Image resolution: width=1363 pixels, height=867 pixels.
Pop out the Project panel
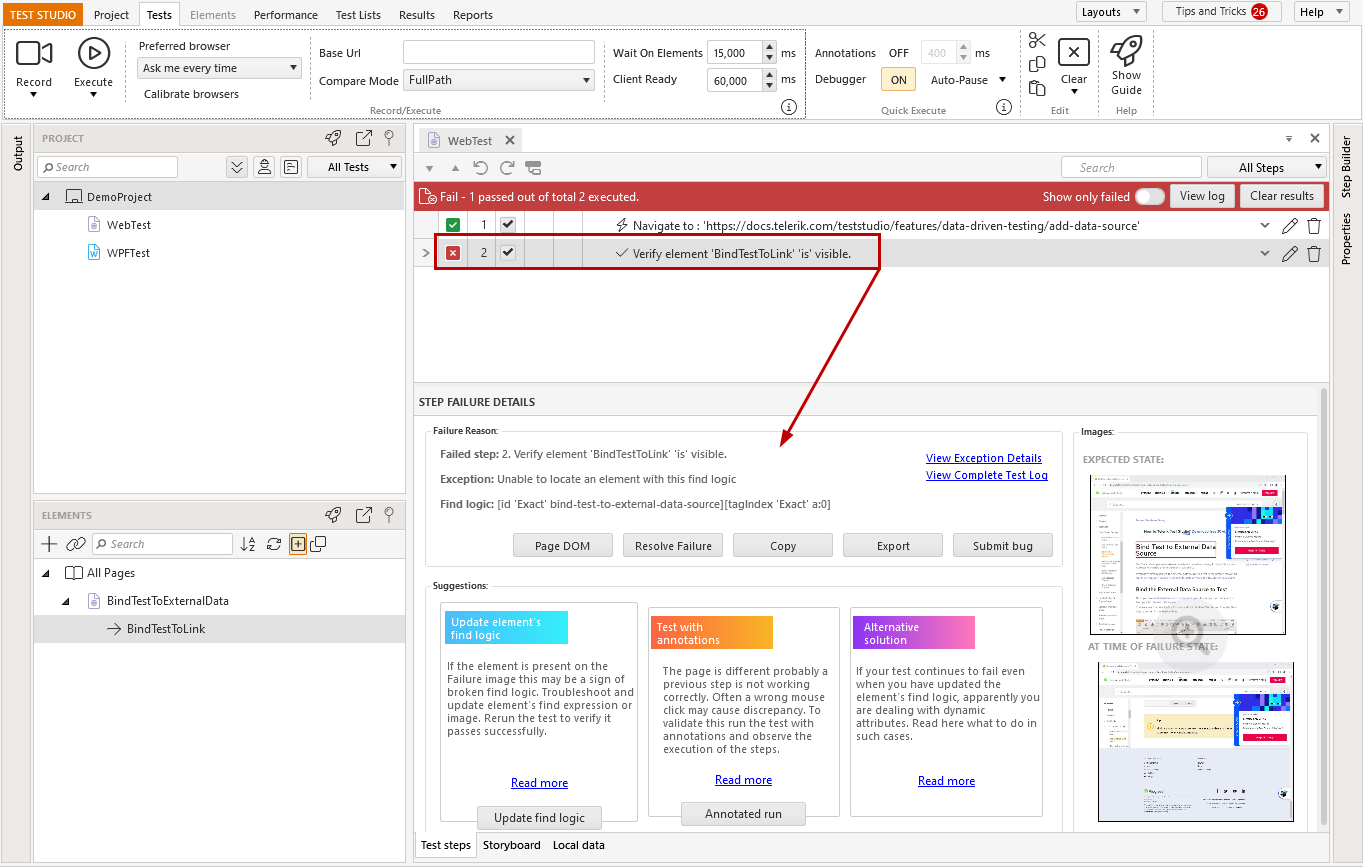point(364,139)
